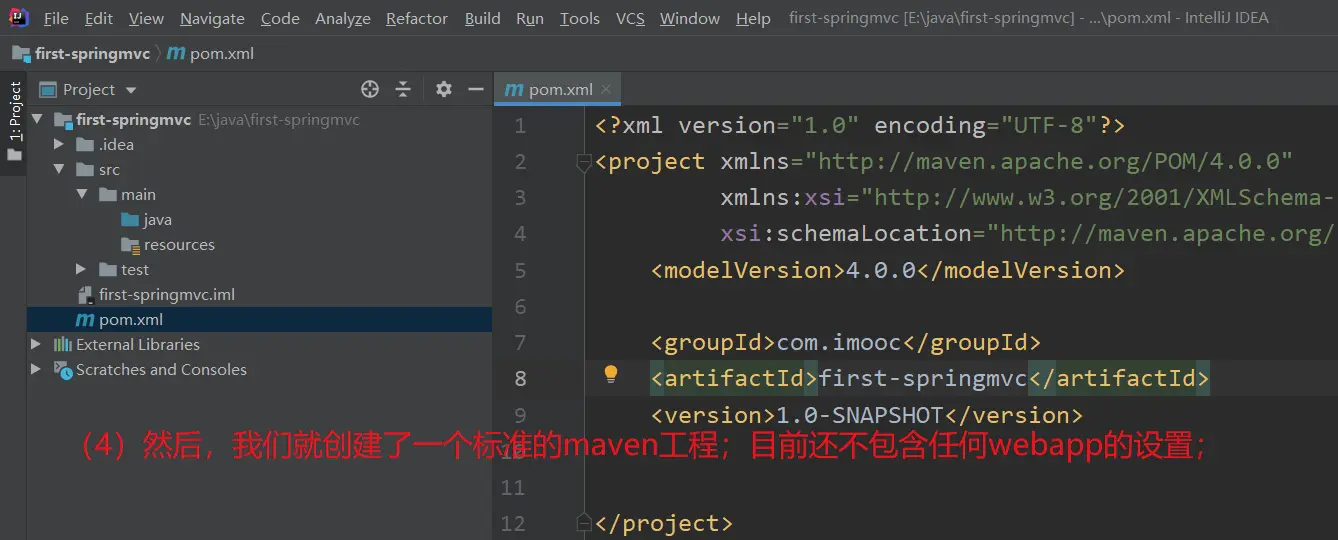Image resolution: width=1338 pixels, height=540 pixels.
Task: Select the test folder
Action: (x=135, y=270)
